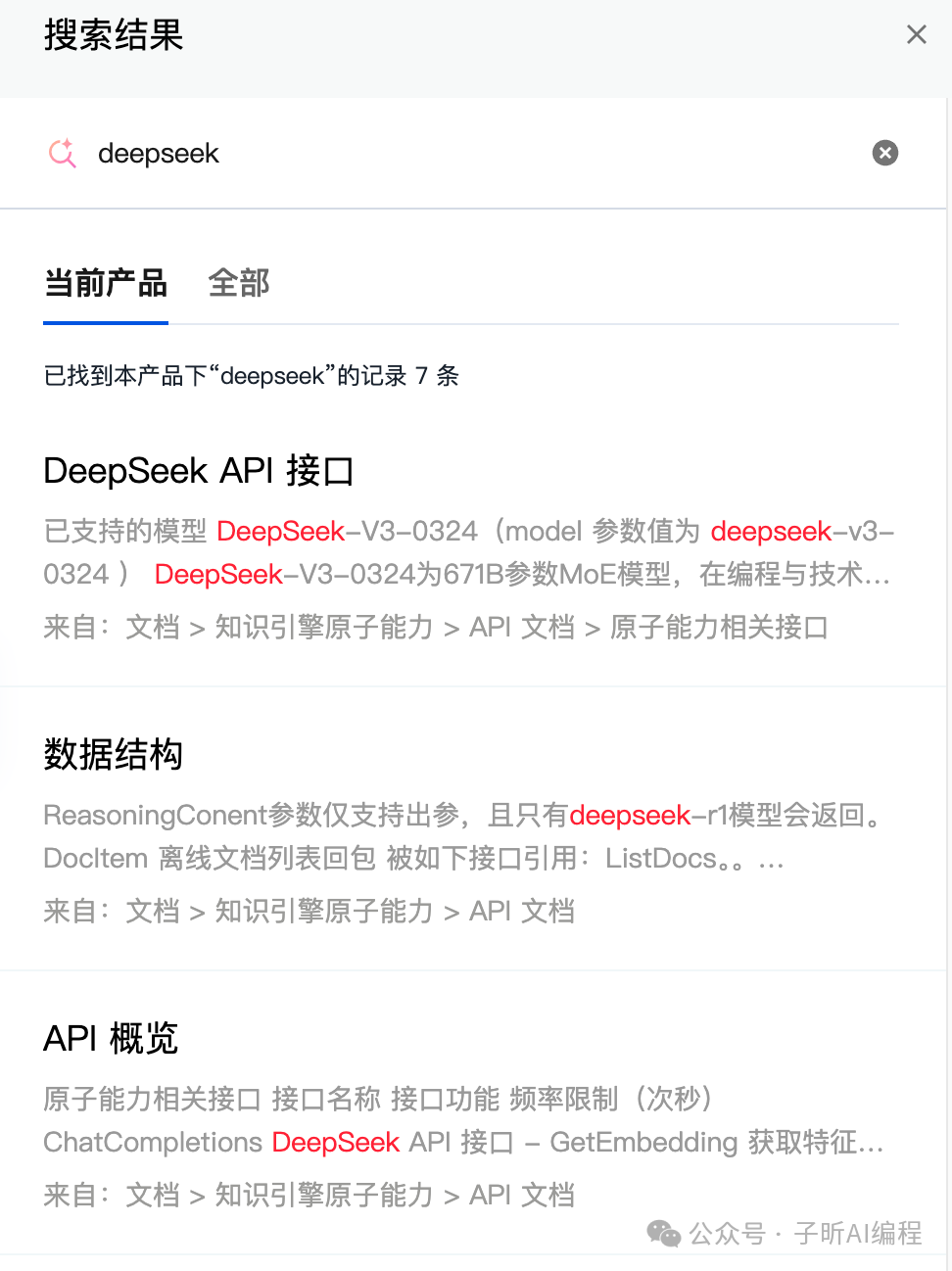Open the API 概览 search result
This screenshot has height=1271, width=952.
point(111,1039)
